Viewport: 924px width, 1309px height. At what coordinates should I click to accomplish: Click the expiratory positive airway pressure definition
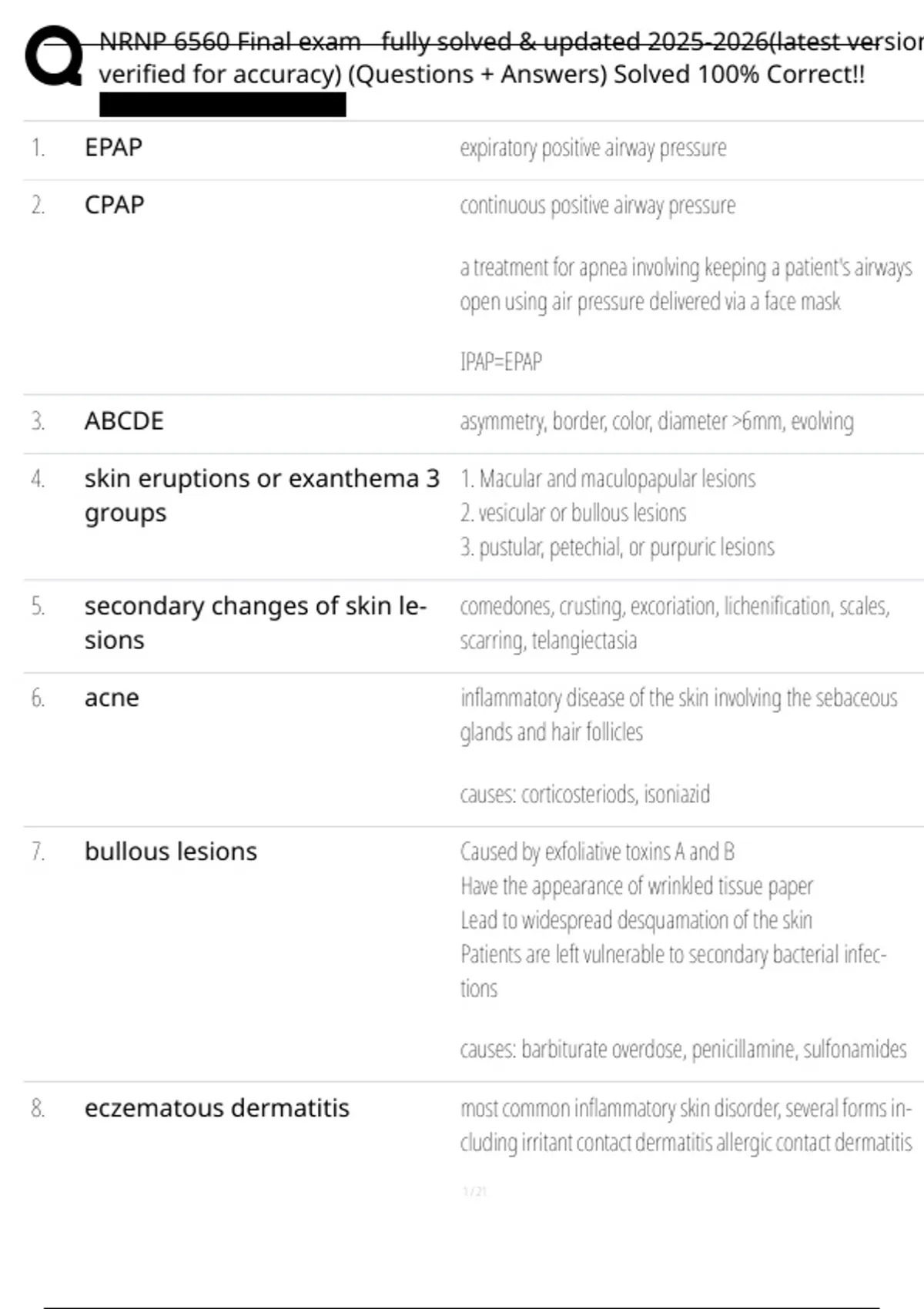[x=593, y=148]
